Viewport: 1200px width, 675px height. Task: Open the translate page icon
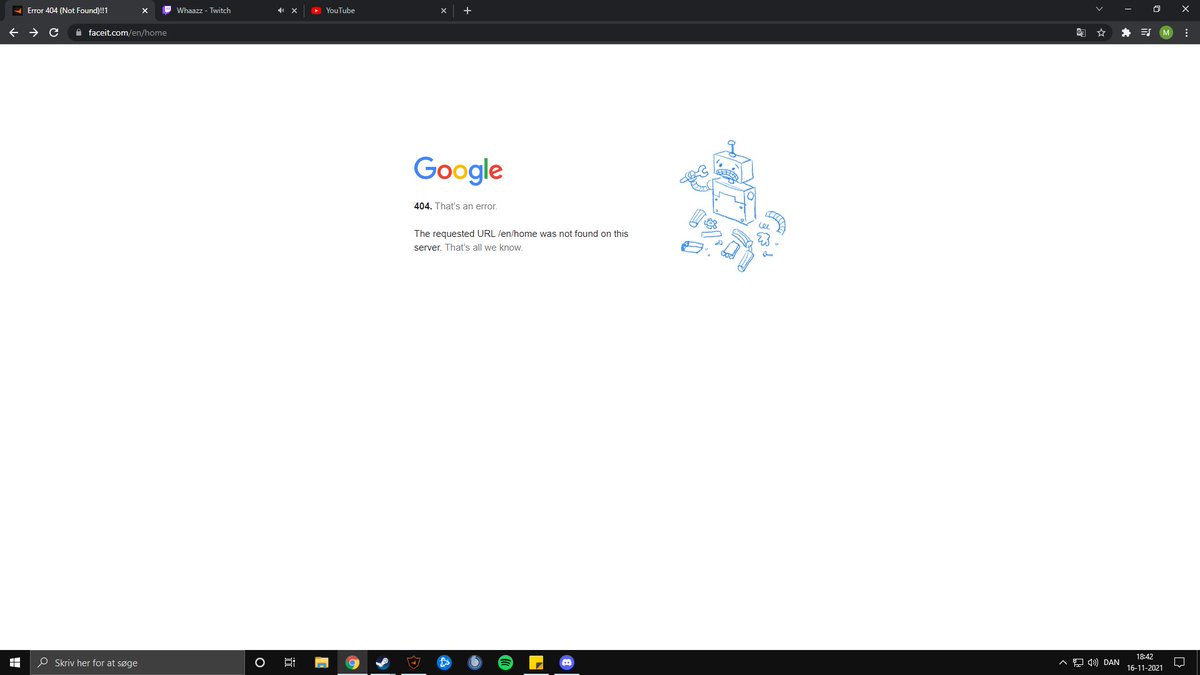point(1080,32)
